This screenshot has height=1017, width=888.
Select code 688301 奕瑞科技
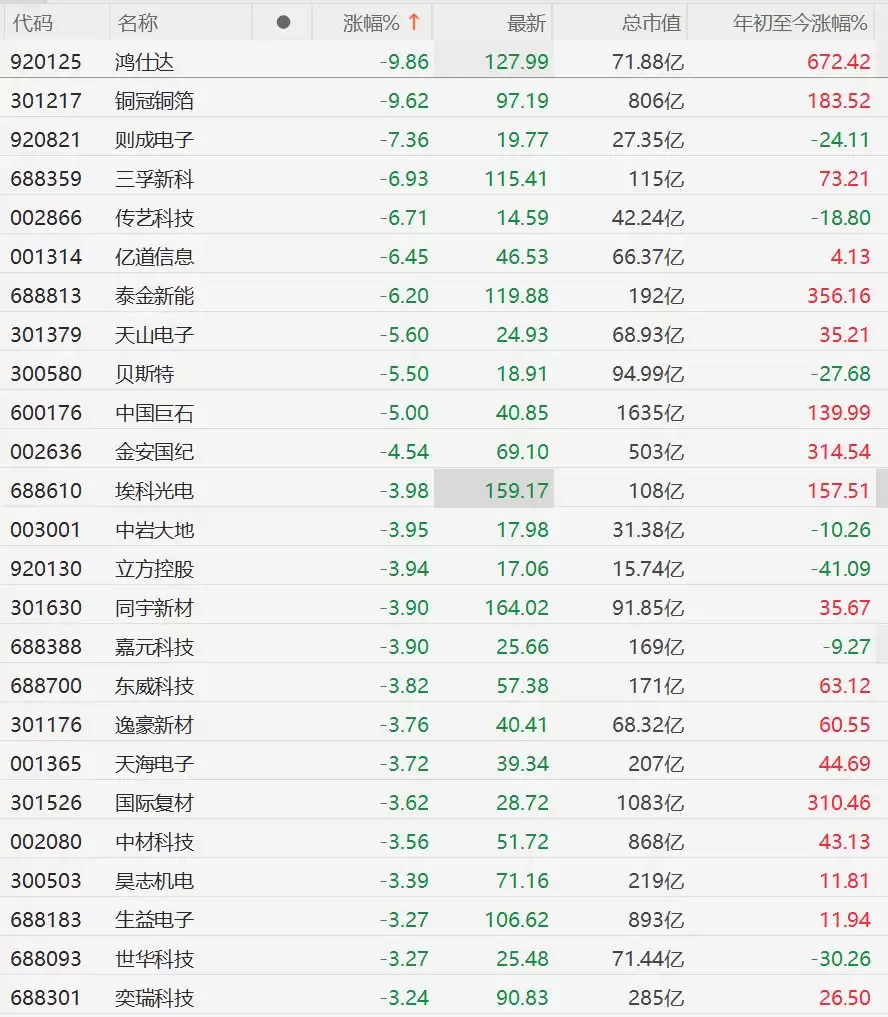[46, 998]
